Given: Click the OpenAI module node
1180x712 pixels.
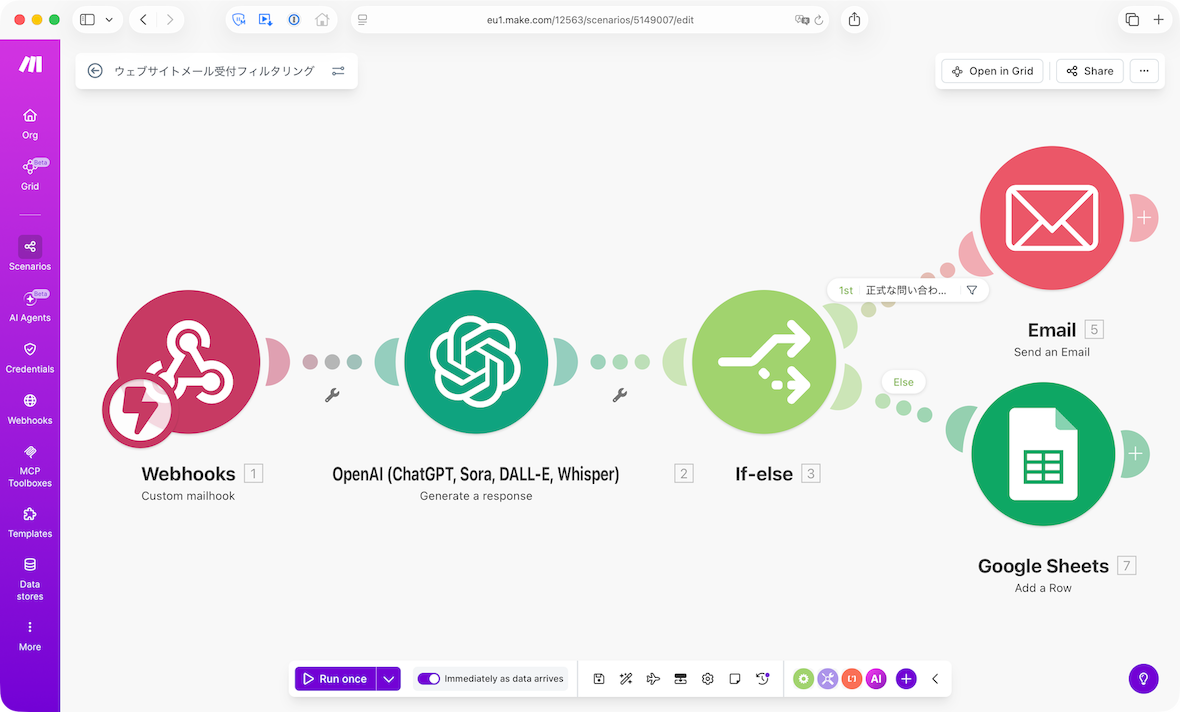Looking at the screenshot, I should (x=476, y=362).
